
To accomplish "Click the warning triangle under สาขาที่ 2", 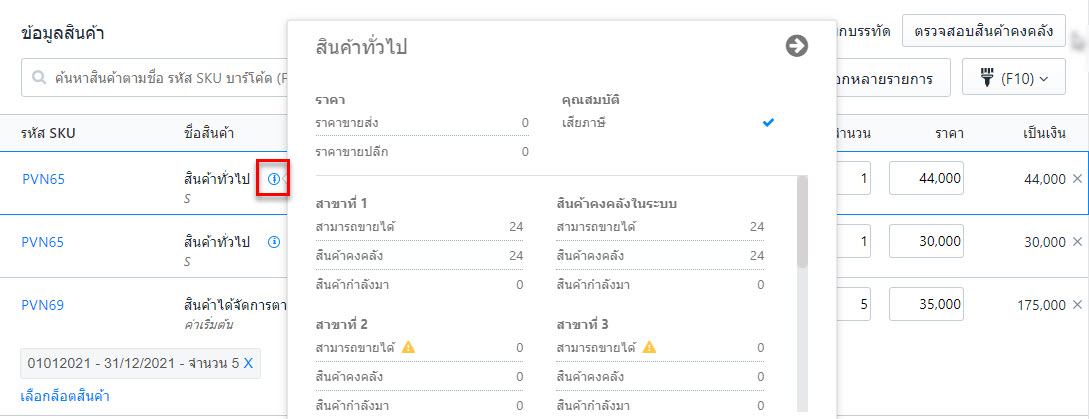I will coord(408,347).
